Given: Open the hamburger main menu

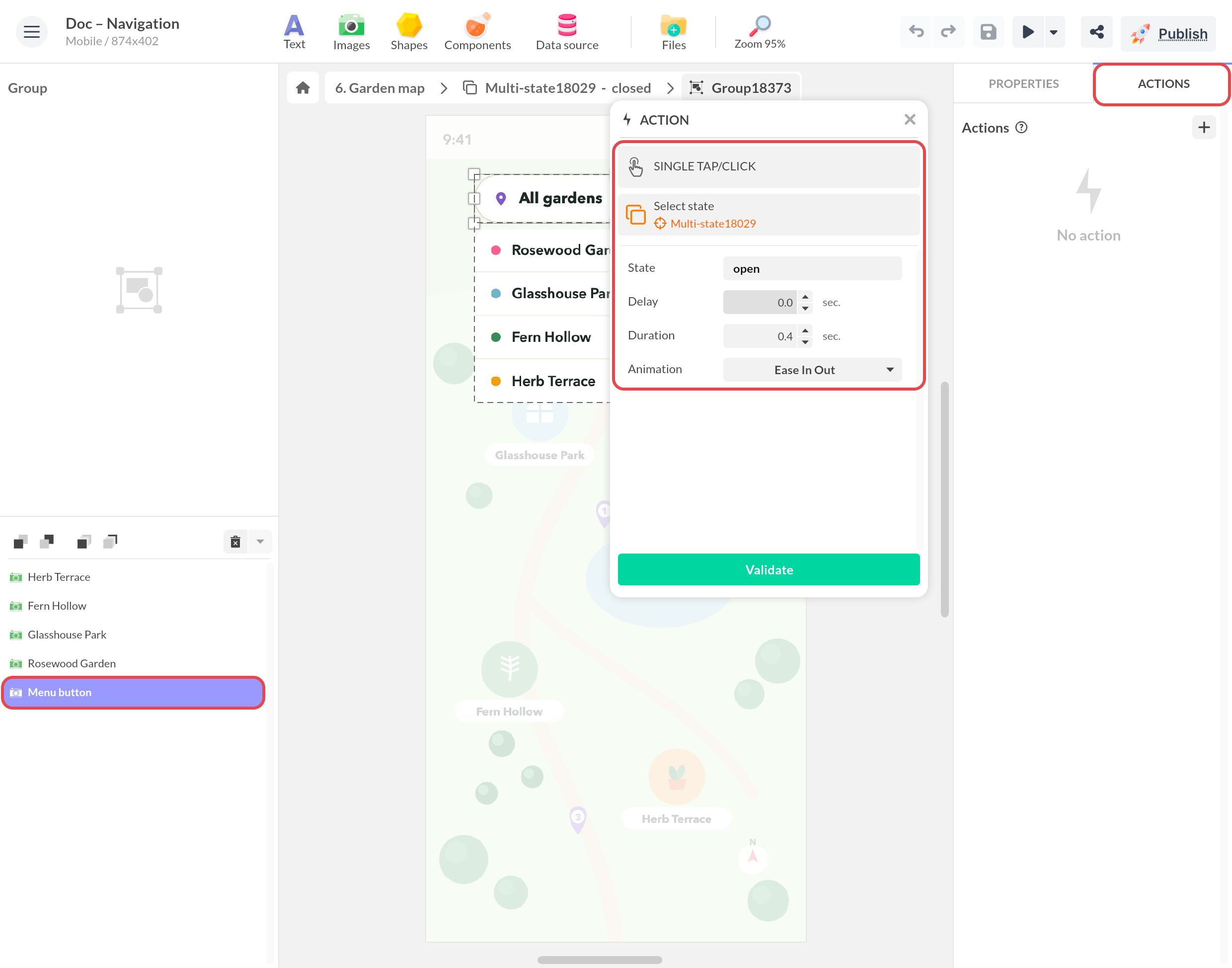Looking at the screenshot, I should point(32,32).
